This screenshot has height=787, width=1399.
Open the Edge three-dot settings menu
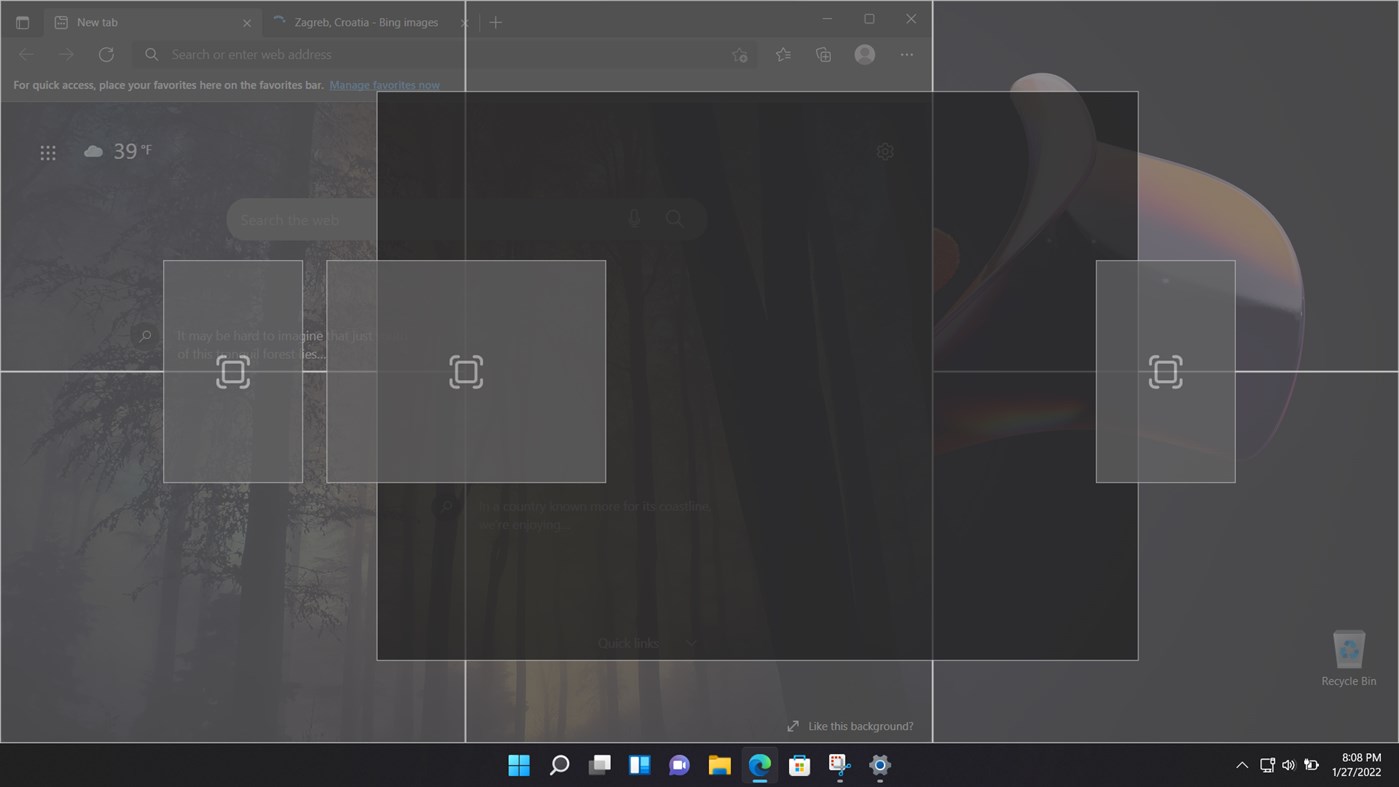coord(906,55)
